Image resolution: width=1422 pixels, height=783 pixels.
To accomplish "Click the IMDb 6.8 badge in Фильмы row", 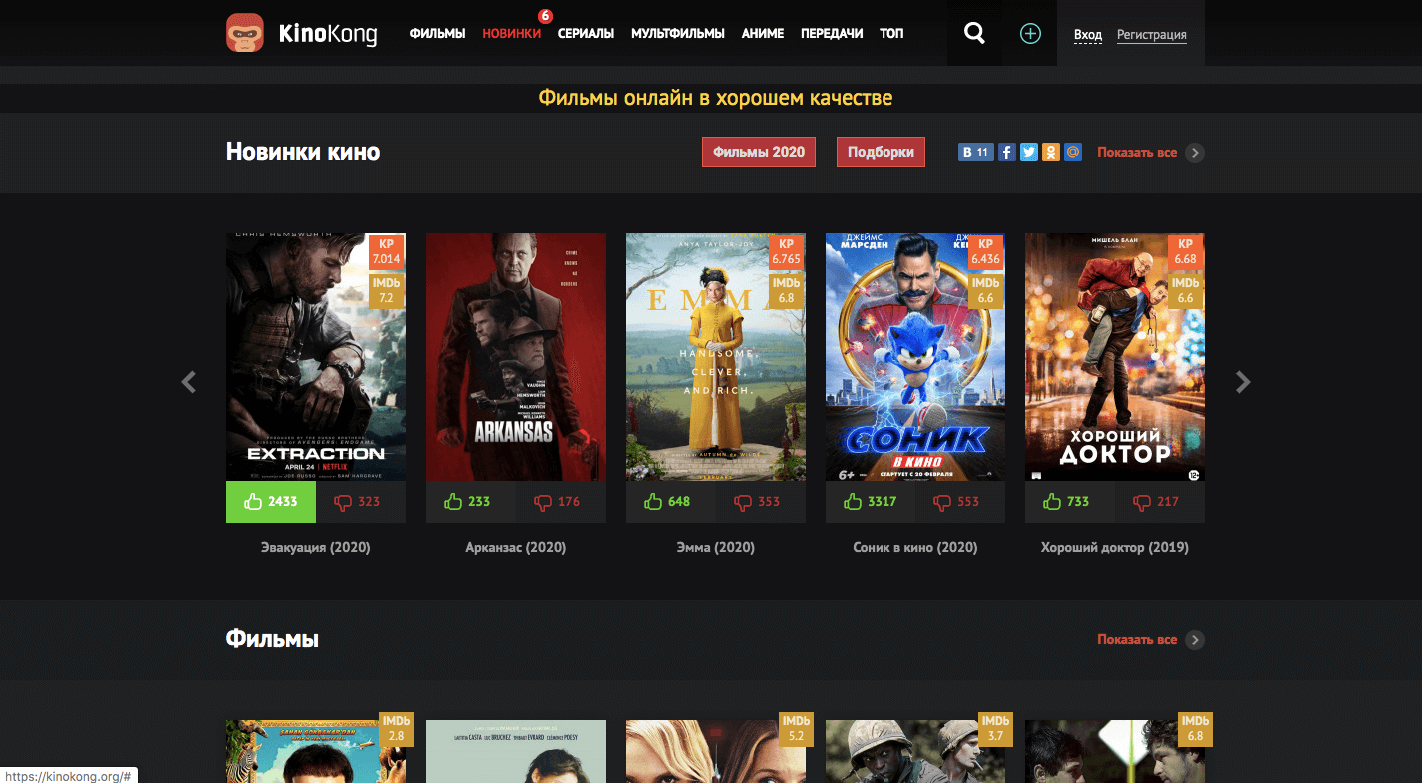I will click(x=1195, y=729).
